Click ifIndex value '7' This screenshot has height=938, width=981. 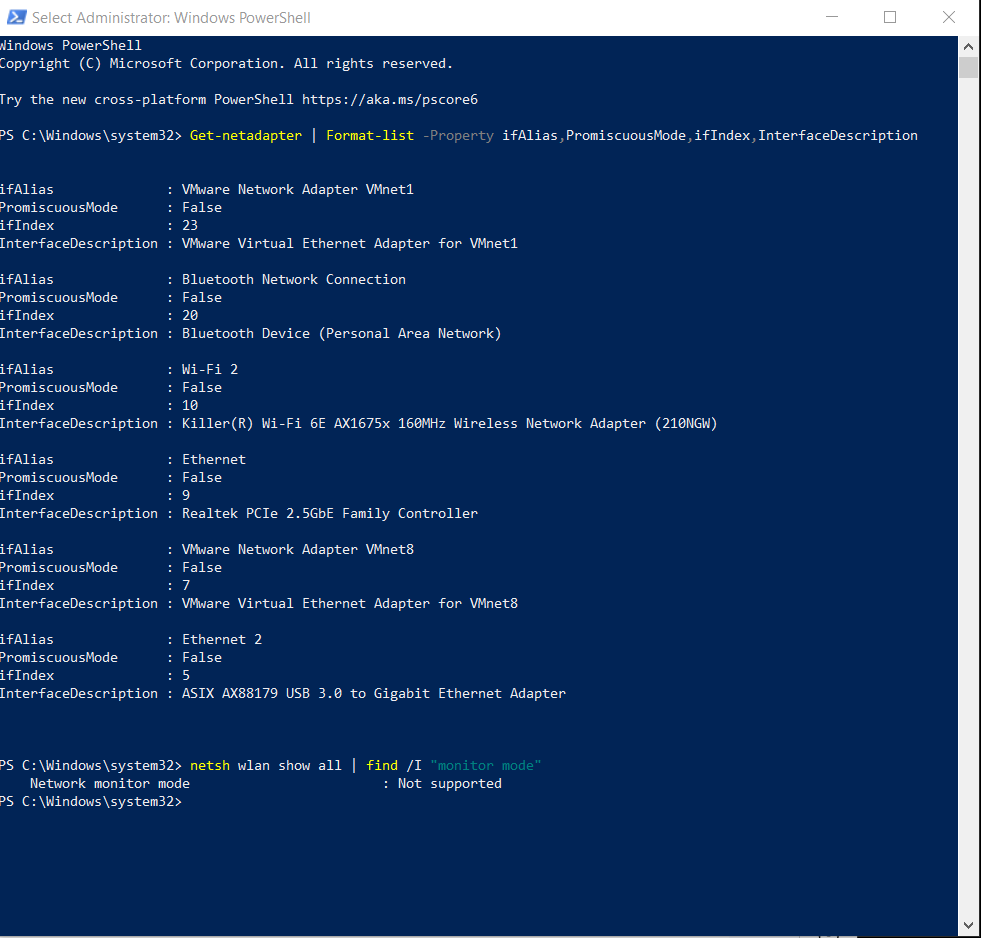(x=186, y=585)
